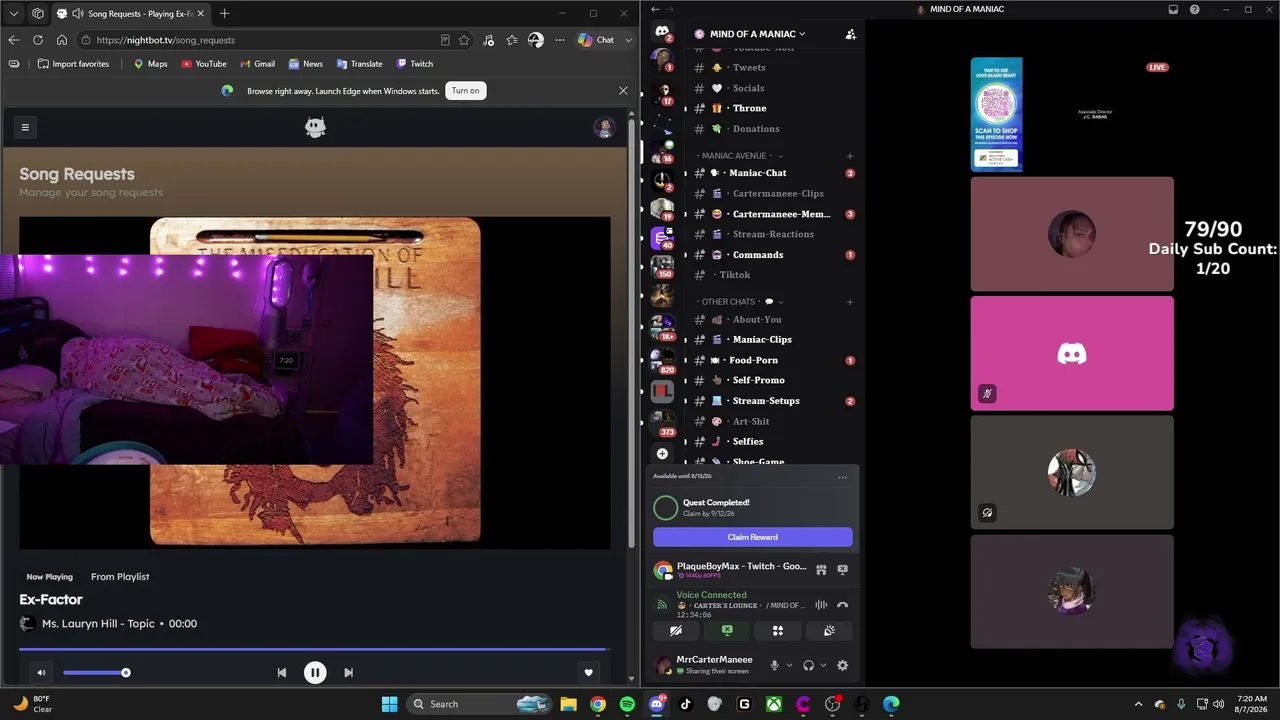Open the Gmail bookmark

(258, 64)
